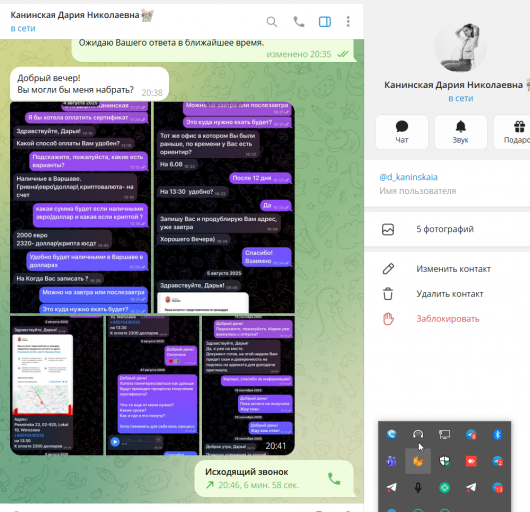The height and width of the screenshot is (512, 530).
Task: Open screenshot photo with 'Я бы хотела оплатить сертификат'
Action: (x=80, y=208)
